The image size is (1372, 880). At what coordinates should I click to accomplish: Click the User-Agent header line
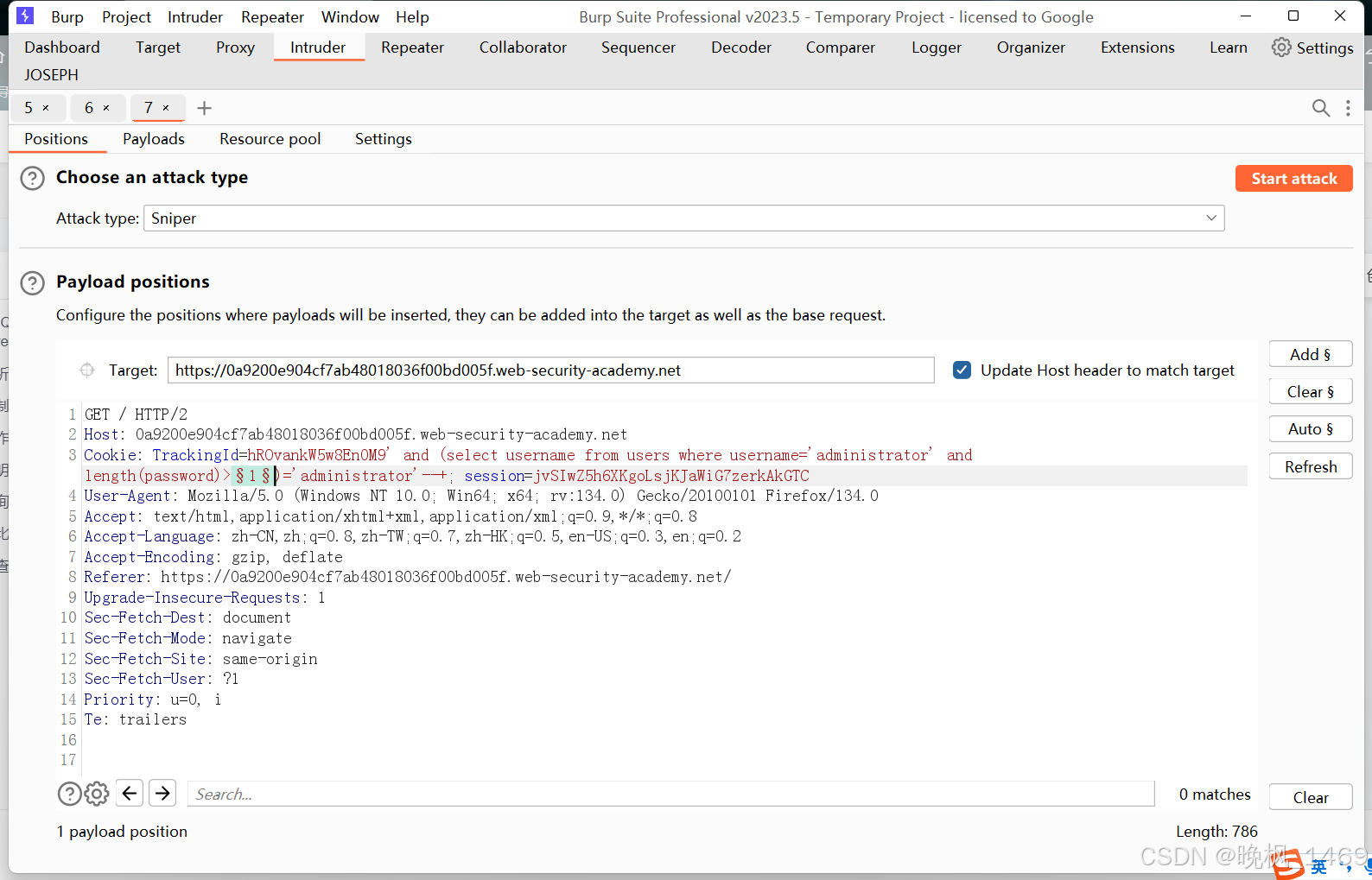(x=480, y=496)
